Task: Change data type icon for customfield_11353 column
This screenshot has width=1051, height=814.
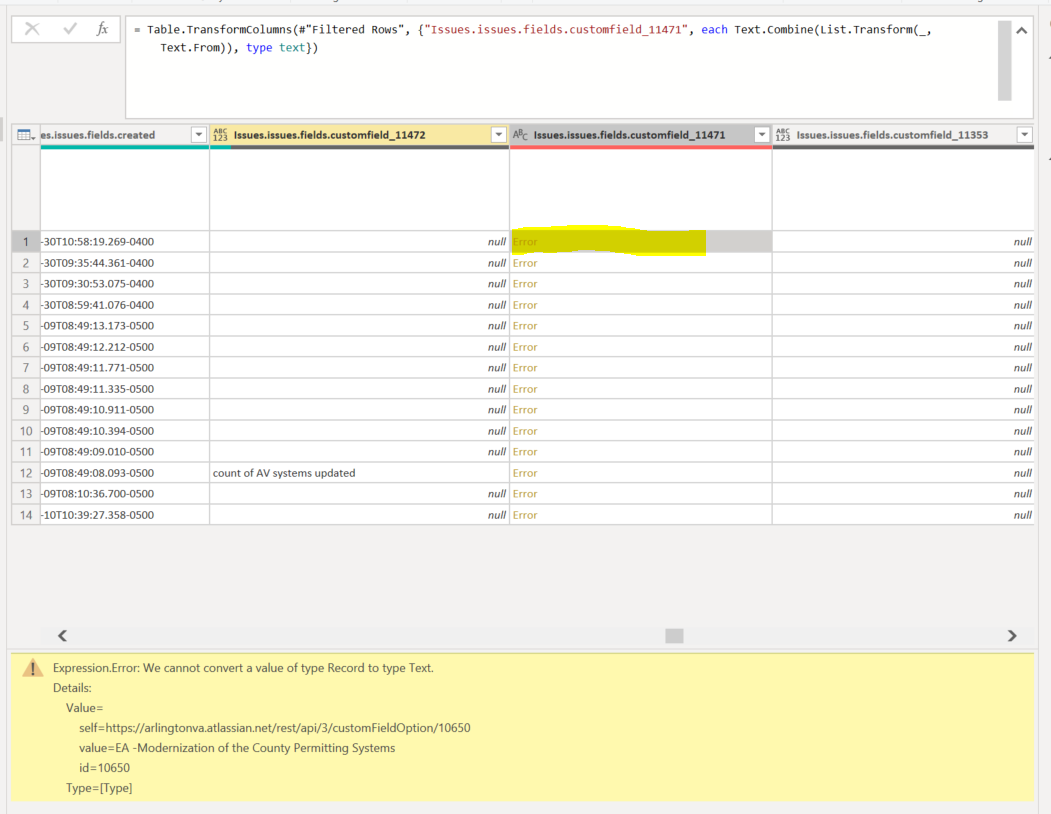Action: click(x=783, y=135)
